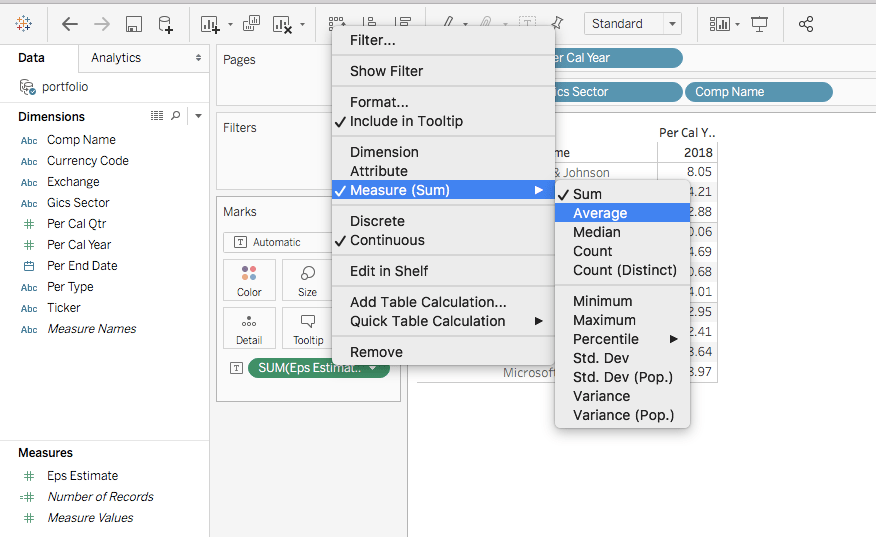Click the Share icon in toolbar

coord(806,24)
